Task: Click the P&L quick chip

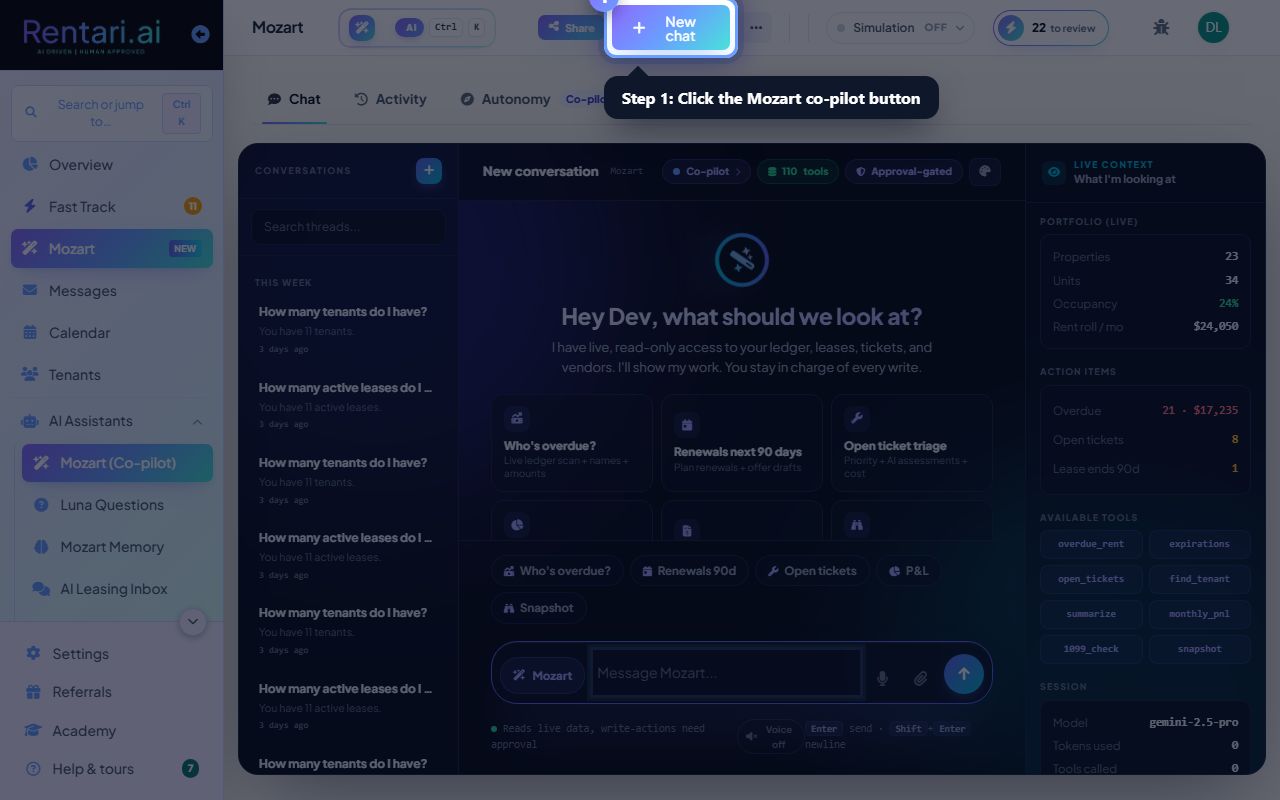Action: pos(909,571)
